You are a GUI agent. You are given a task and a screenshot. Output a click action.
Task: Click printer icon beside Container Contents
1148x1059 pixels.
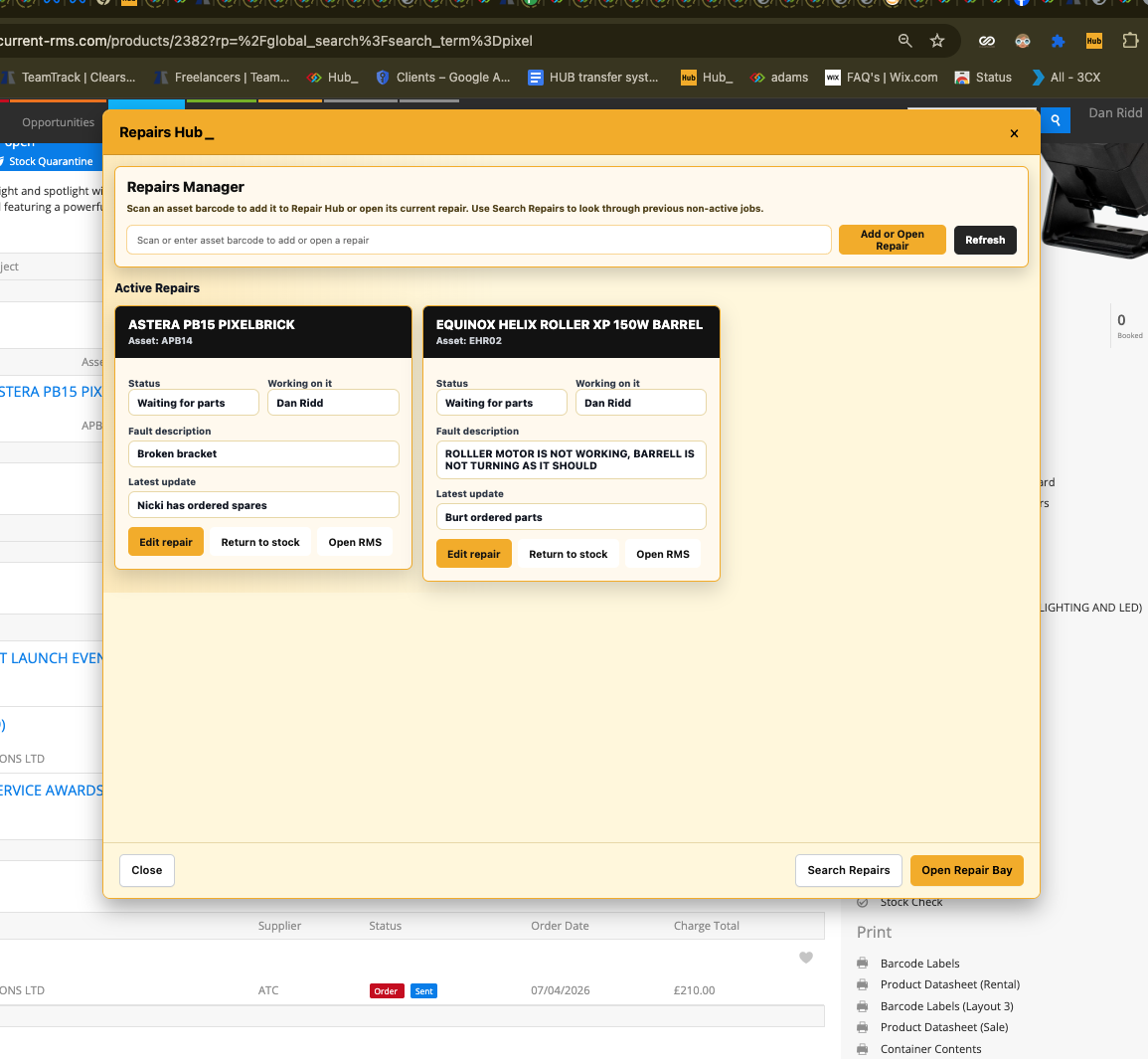(x=863, y=1049)
